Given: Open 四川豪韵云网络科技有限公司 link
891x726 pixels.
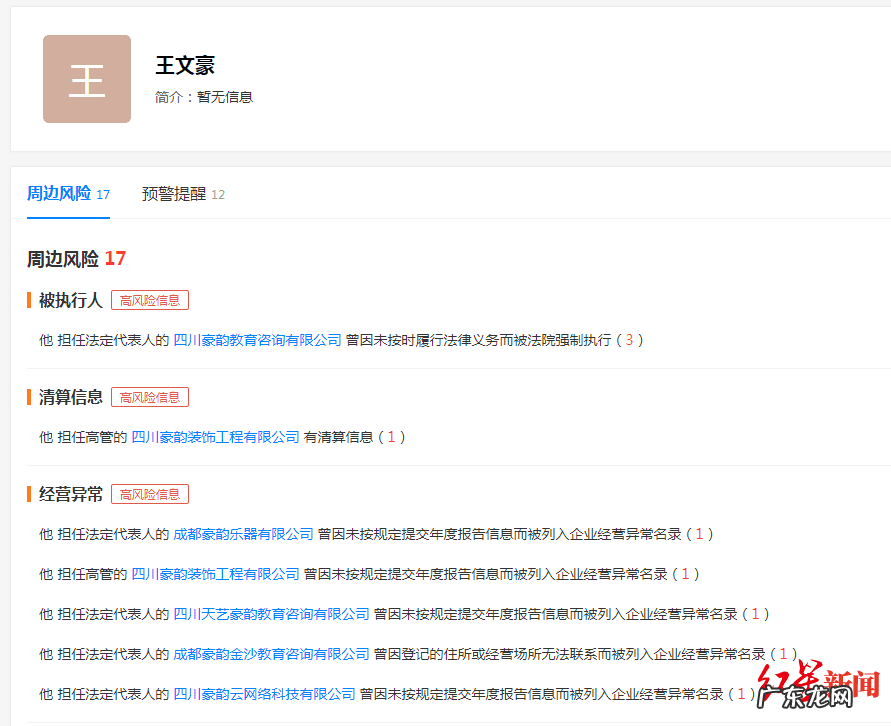Looking at the screenshot, I should [x=262, y=692].
